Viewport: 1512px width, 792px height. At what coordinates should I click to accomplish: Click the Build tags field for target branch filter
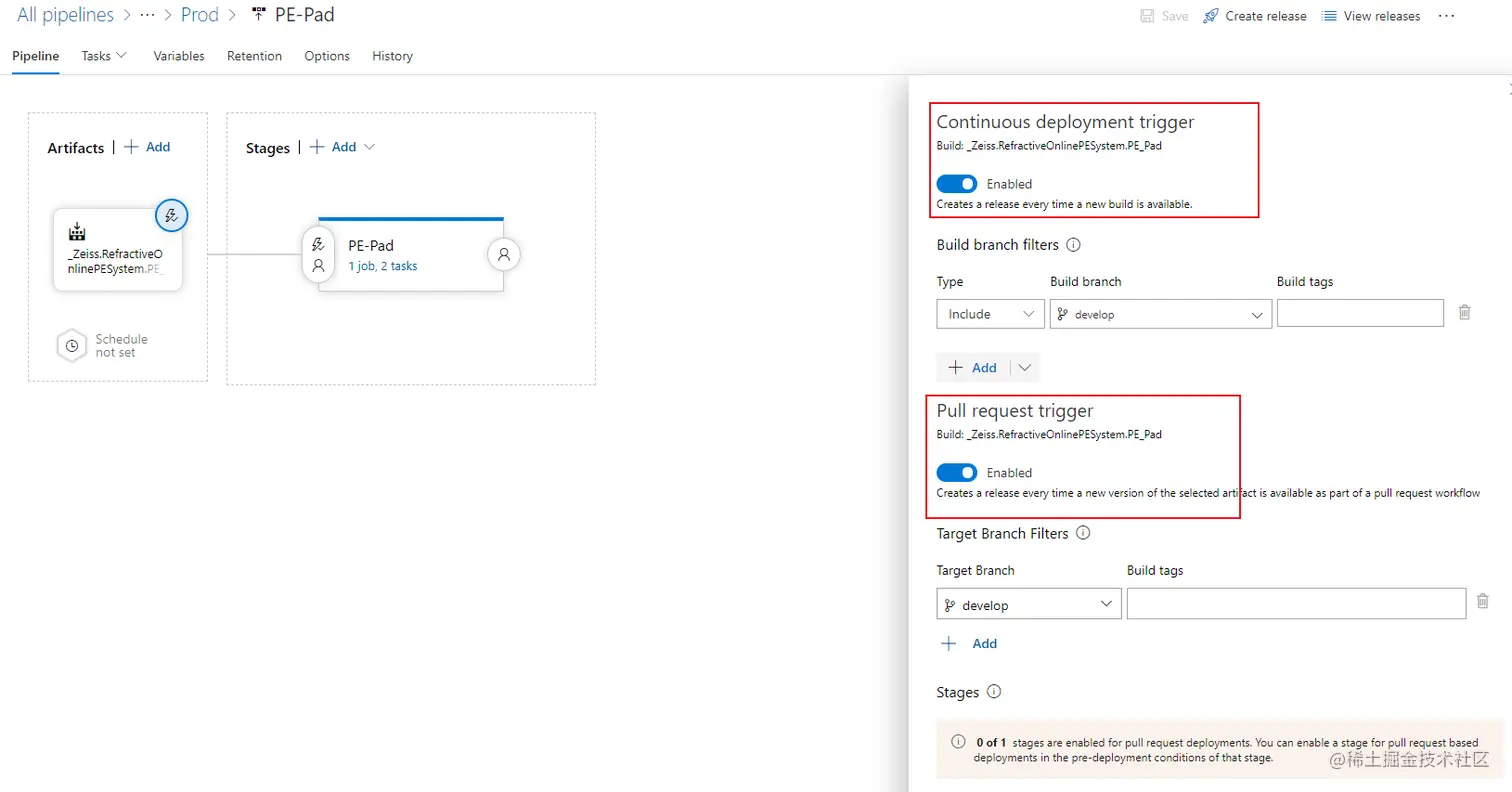pyautogui.click(x=1296, y=604)
